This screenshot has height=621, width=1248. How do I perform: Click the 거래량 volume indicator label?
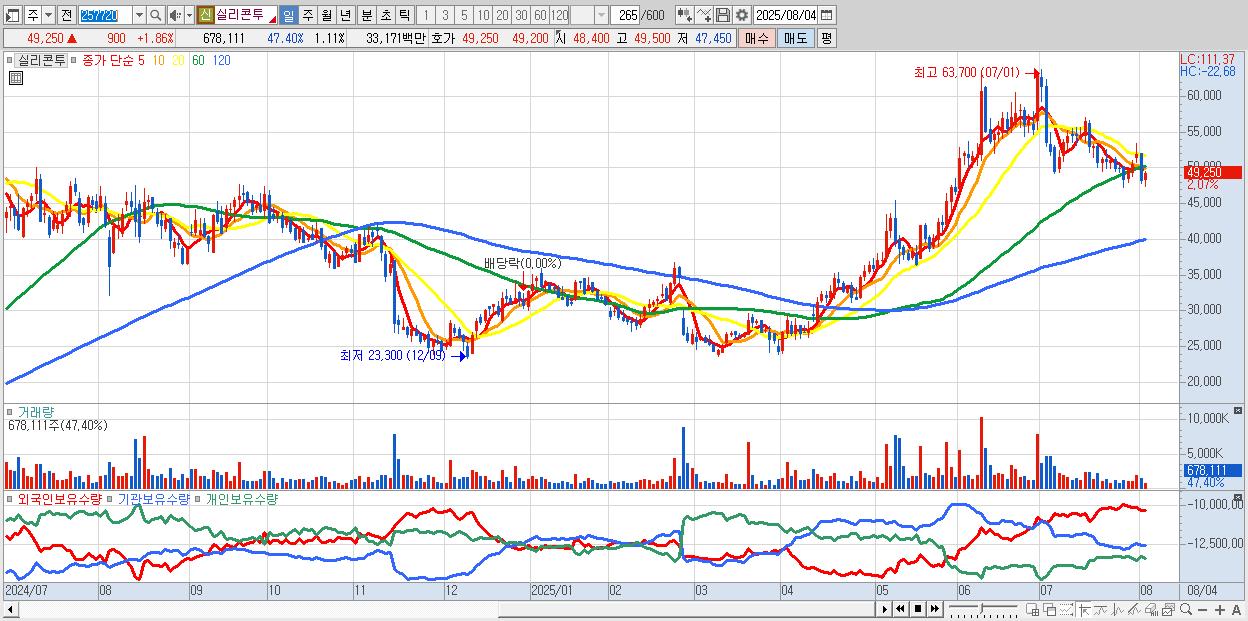click(35, 412)
